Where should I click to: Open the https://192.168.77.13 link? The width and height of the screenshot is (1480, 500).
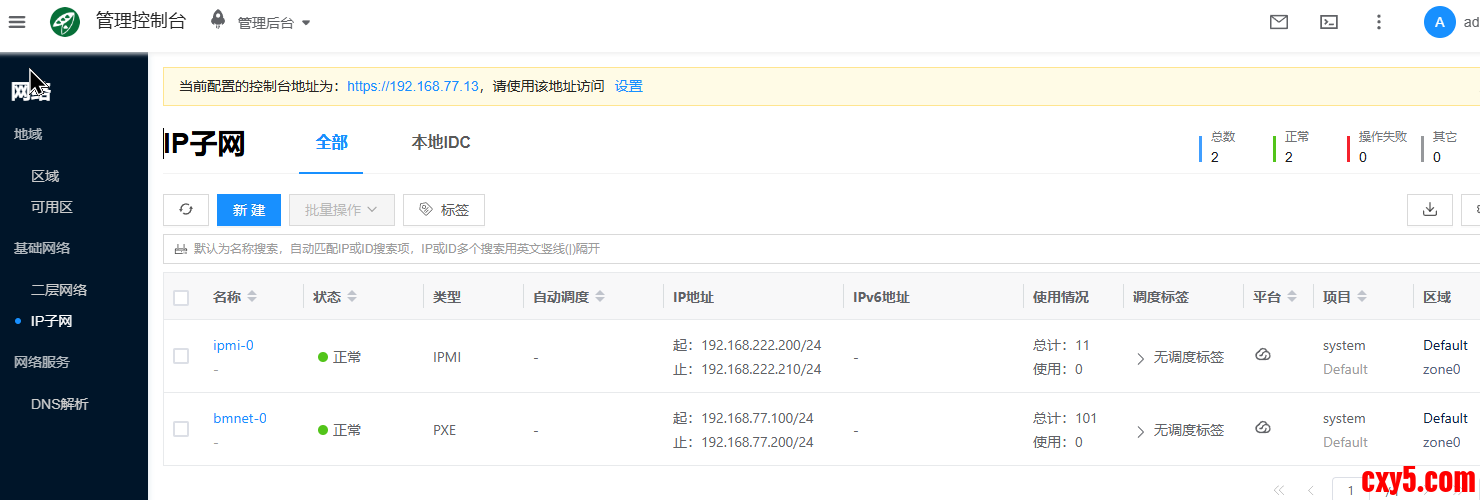coord(413,86)
